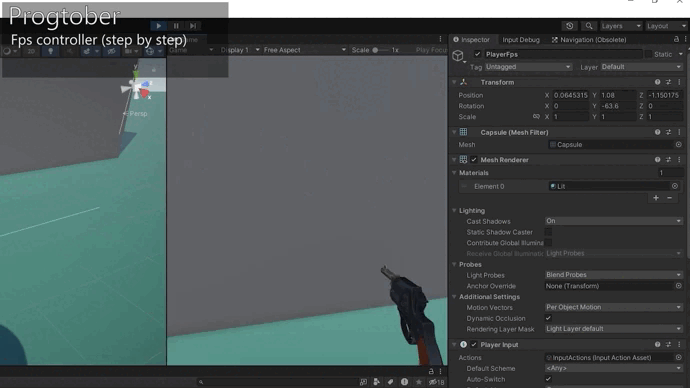Click the Play button in the toolbar
Screen dimensions: 690x388
158,26
